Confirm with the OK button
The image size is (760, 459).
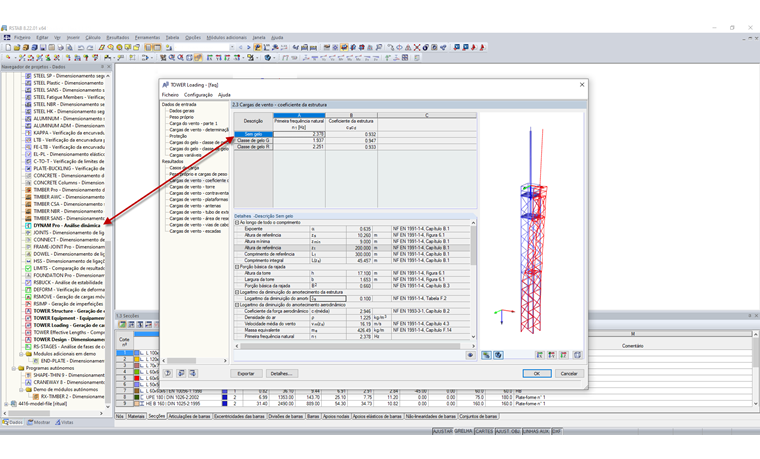pyautogui.click(x=537, y=374)
